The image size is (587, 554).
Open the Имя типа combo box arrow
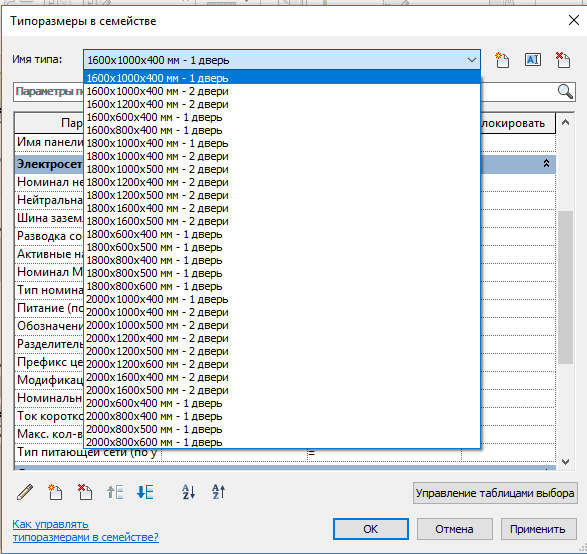pyautogui.click(x=472, y=60)
